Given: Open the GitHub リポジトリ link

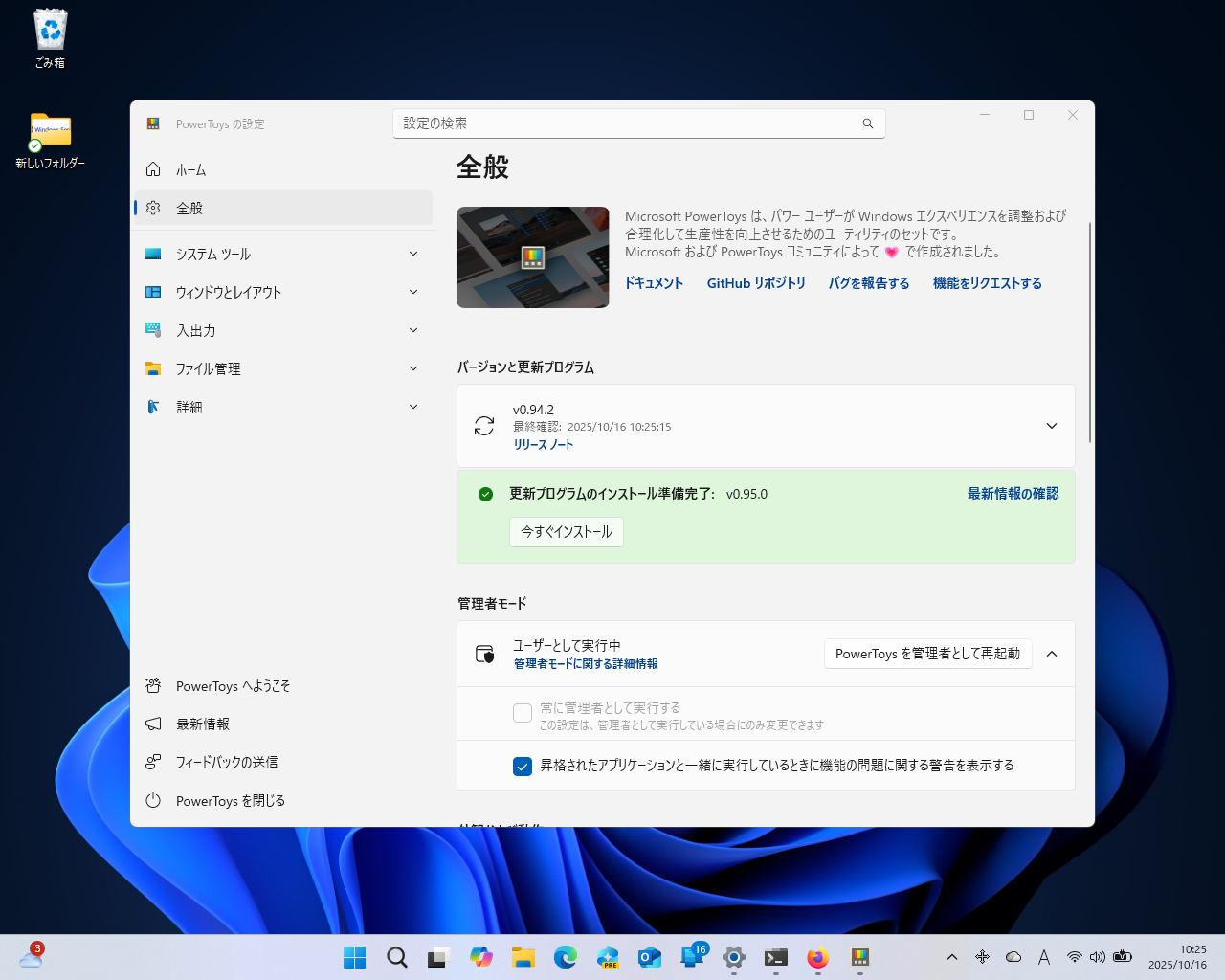Looking at the screenshot, I should [756, 282].
